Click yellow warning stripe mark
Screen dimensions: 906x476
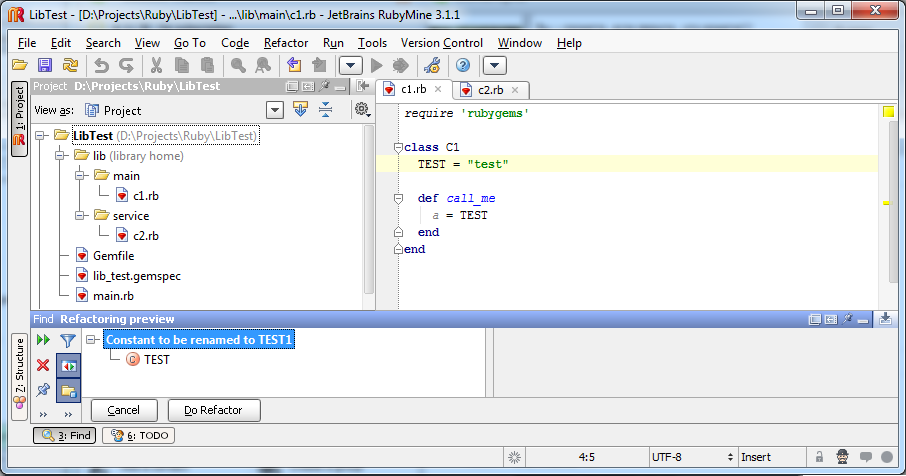tap(886, 203)
